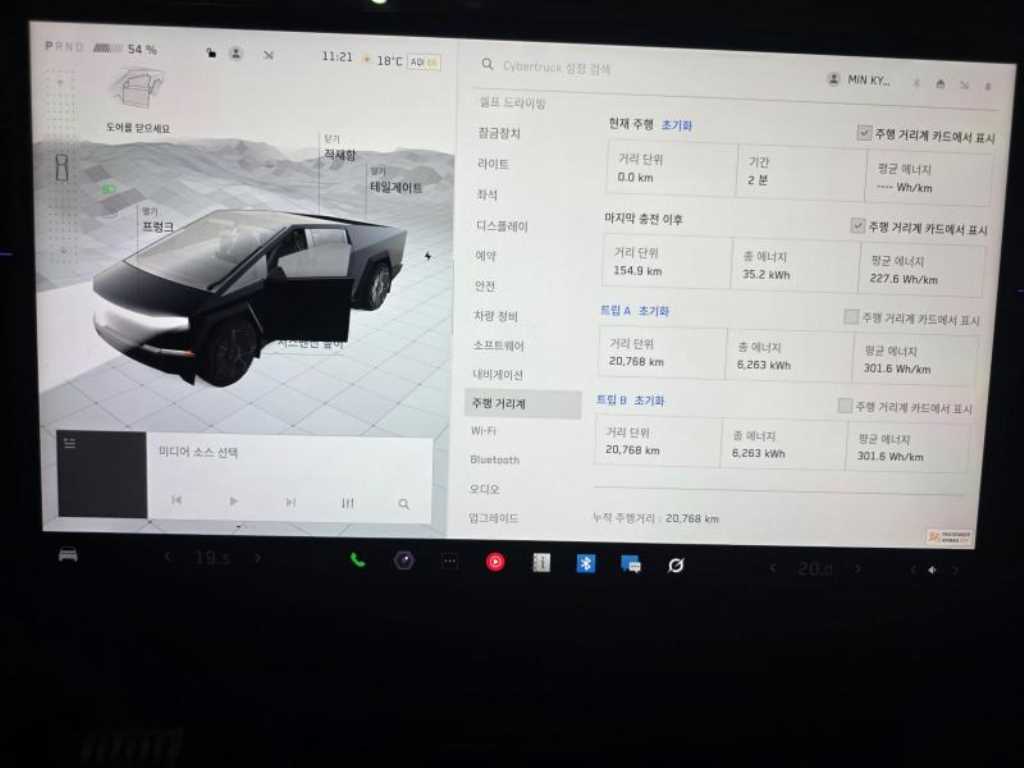Open the Bluetooth icon in the dock

pyautogui.click(x=585, y=563)
